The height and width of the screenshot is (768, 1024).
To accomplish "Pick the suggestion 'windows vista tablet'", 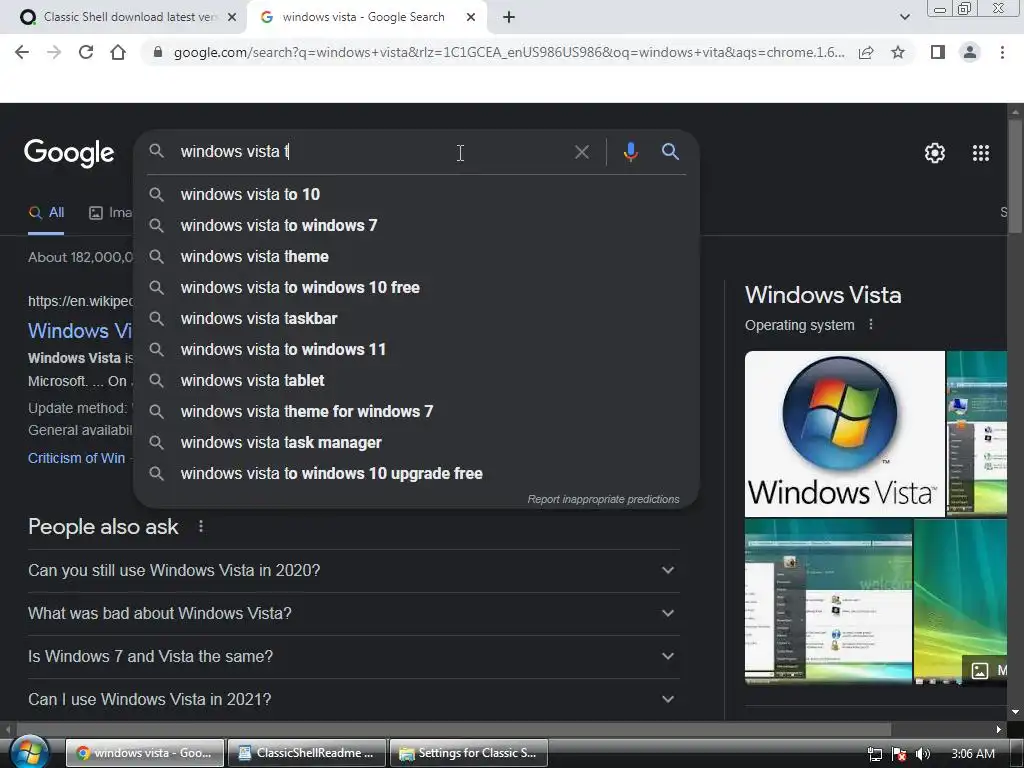I will (x=416, y=381).
